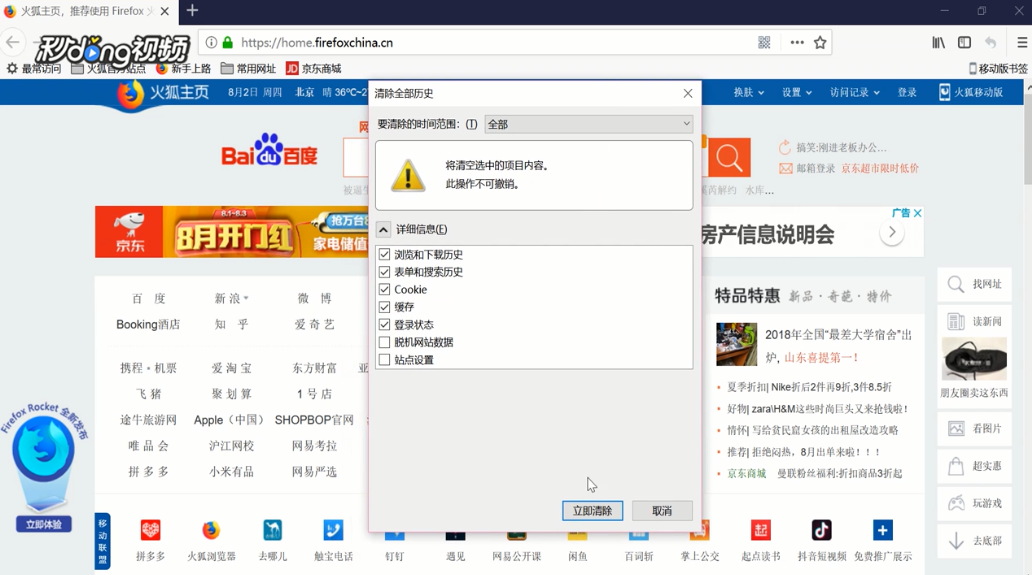Click the 玩游戏 gamepad icon
The image size is (1032, 575).
point(956,503)
